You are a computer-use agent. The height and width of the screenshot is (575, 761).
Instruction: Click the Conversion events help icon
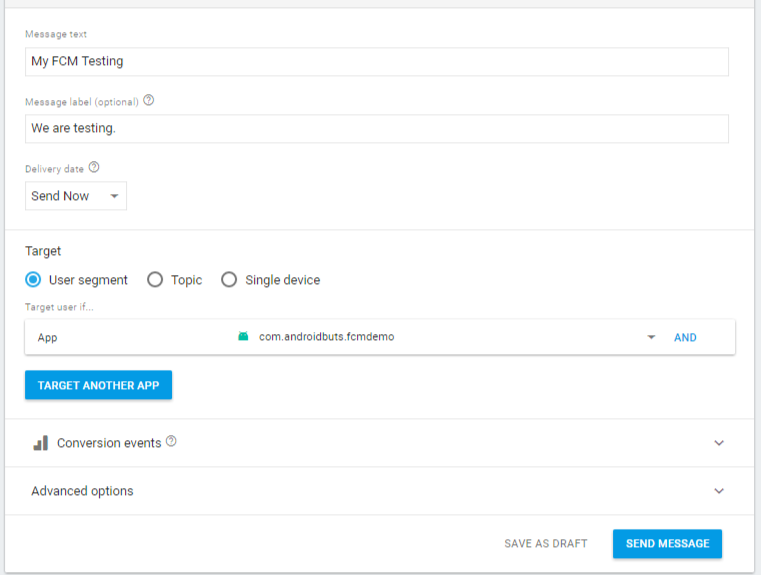171,442
